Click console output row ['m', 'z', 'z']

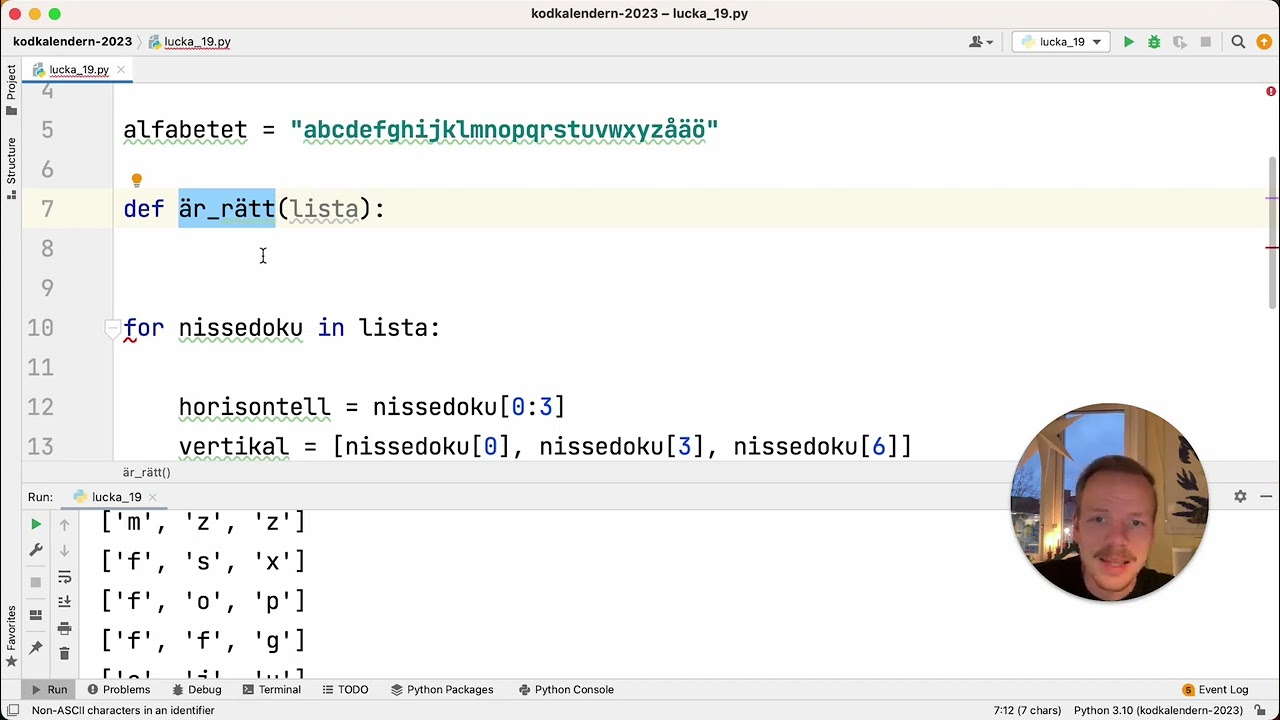(x=204, y=522)
